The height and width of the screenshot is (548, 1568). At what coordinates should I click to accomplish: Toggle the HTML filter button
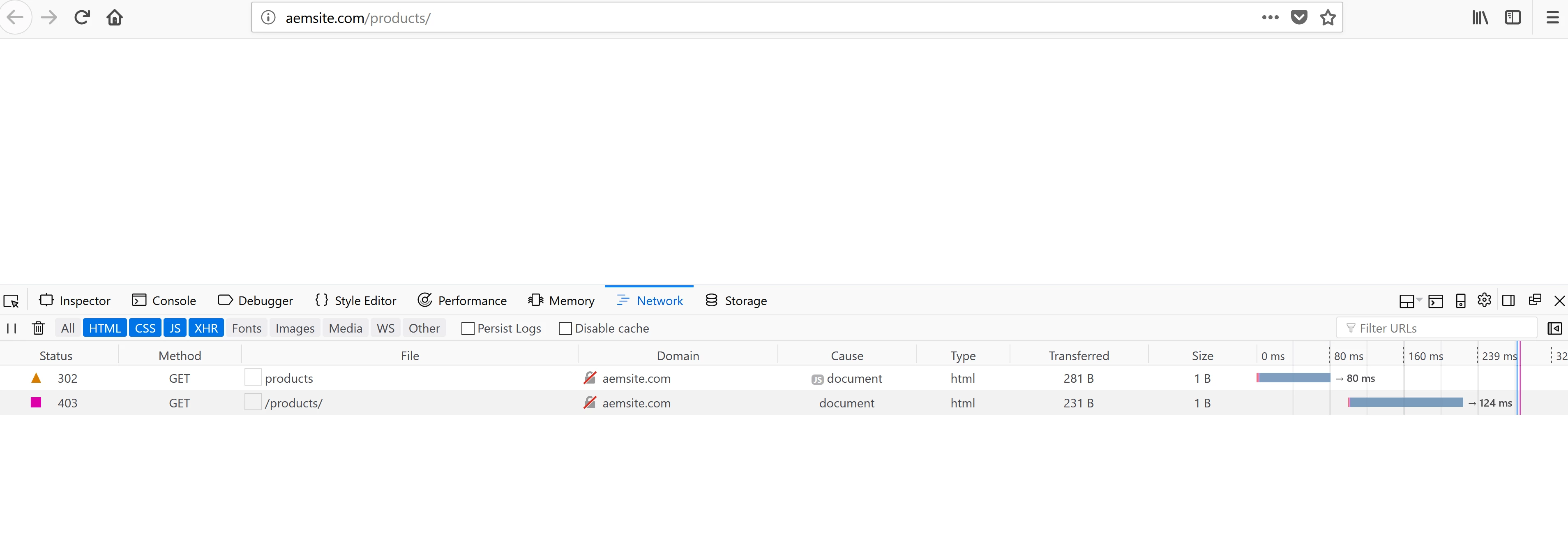click(x=105, y=328)
